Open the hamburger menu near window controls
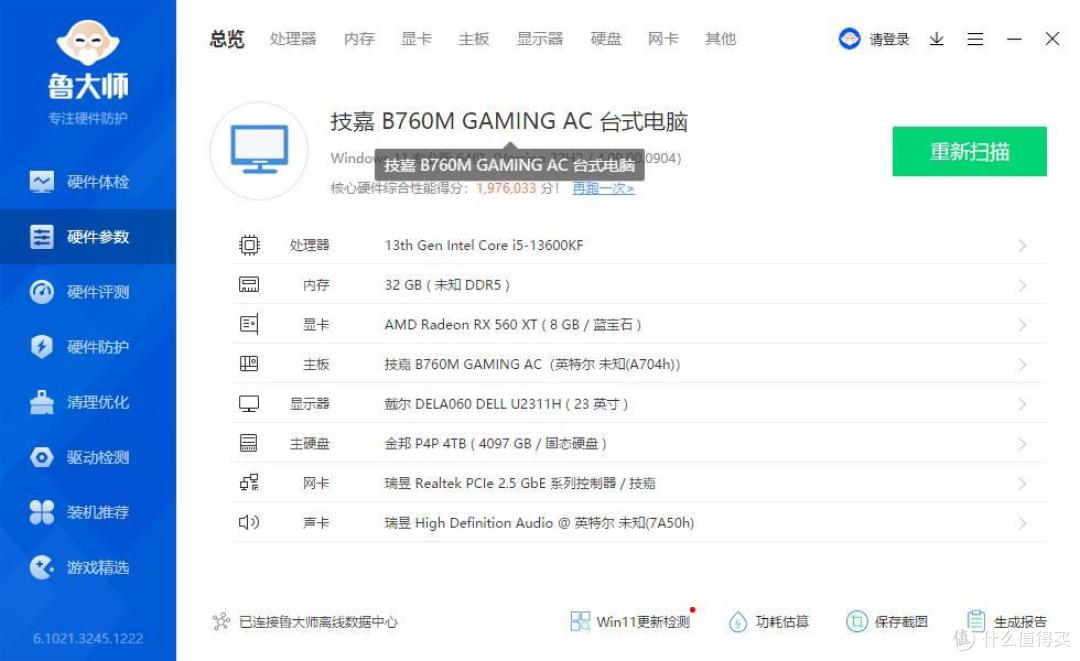Viewport: 1080px width, 661px height. 975,38
